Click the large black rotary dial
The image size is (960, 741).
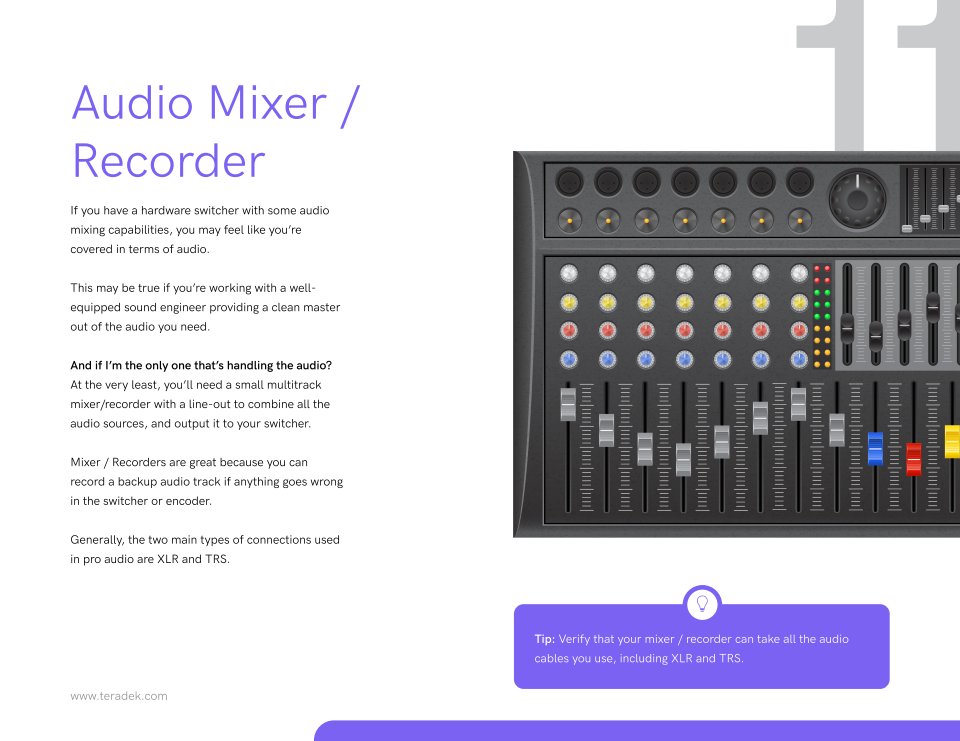click(x=857, y=198)
